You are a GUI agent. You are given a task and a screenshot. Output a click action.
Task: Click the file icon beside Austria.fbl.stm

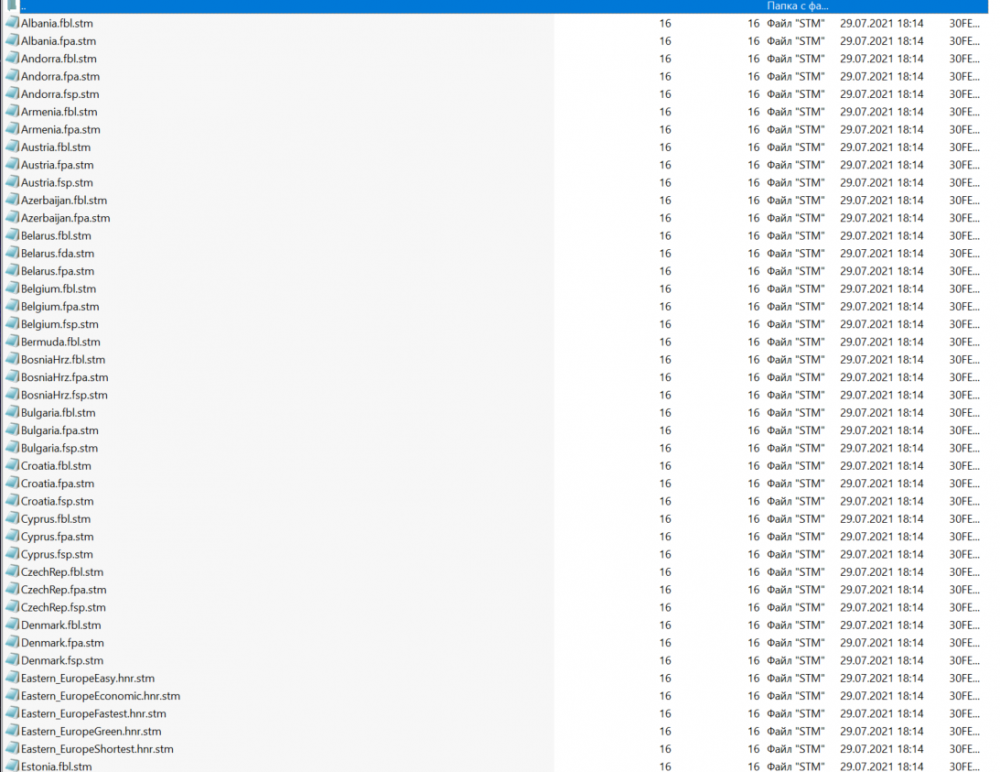point(12,147)
